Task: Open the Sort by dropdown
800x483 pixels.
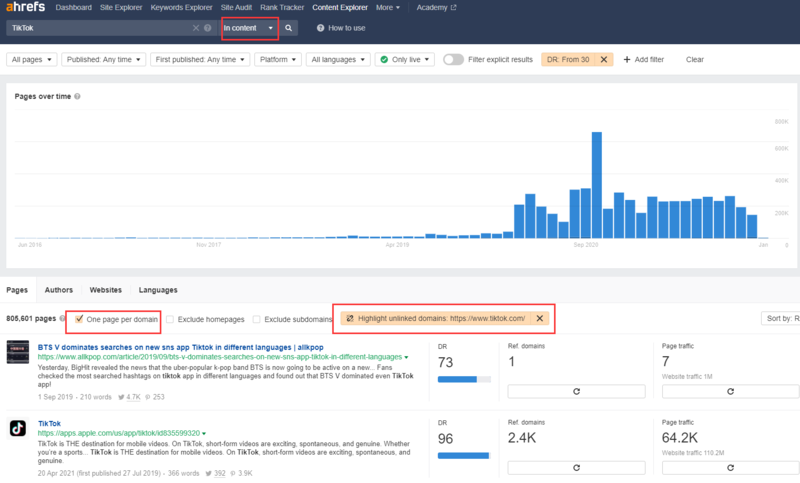Action: coord(780,318)
